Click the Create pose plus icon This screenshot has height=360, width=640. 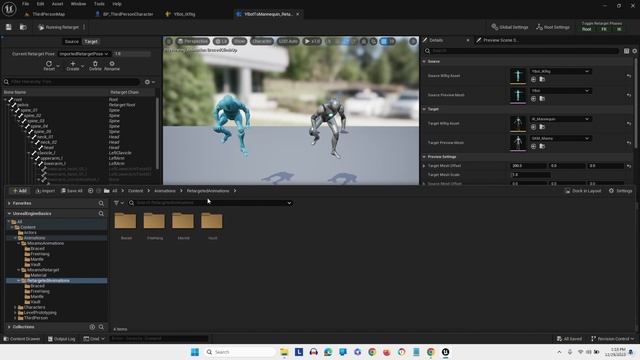pyautogui.click(x=73, y=64)
